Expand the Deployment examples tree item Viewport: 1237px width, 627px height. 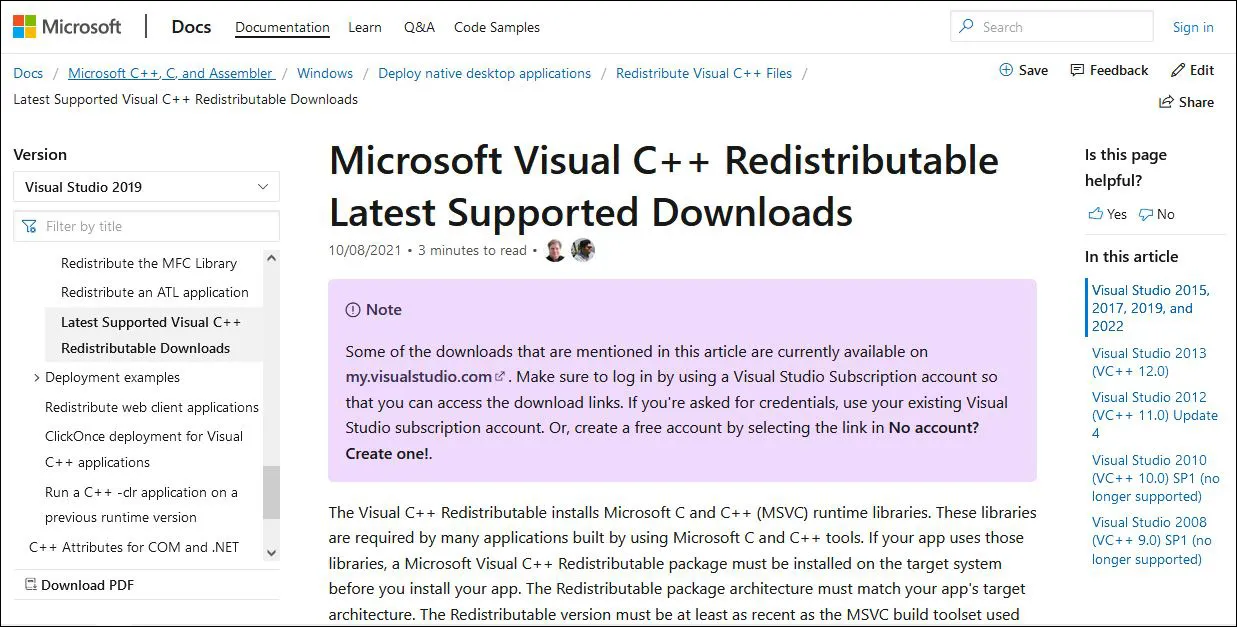36,377
